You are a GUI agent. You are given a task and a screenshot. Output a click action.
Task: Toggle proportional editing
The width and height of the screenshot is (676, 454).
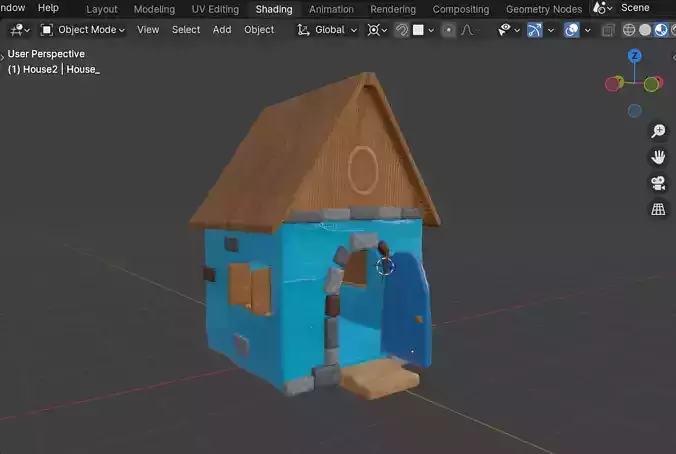click(x=449, y=30)
